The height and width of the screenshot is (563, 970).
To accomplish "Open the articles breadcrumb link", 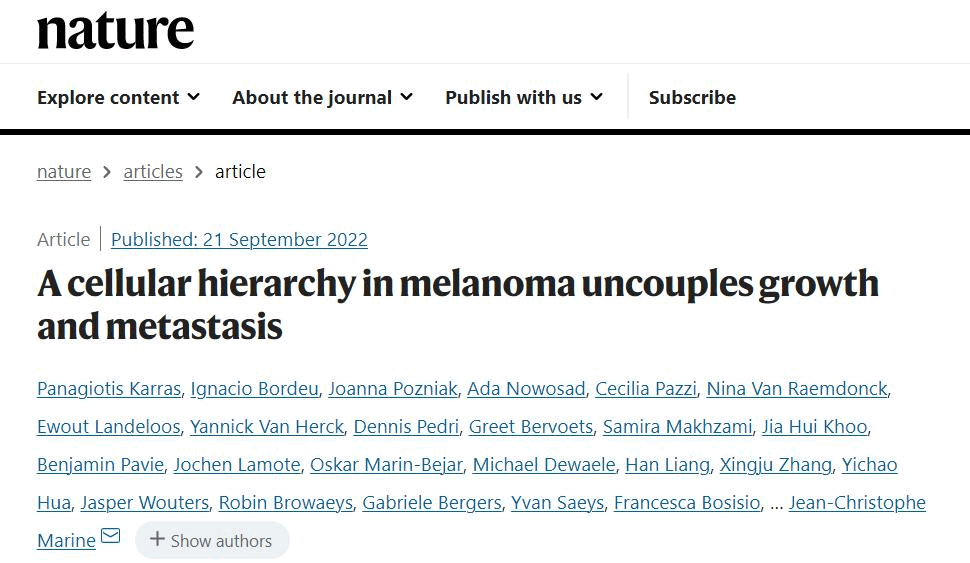I will [x=153, y=171].
